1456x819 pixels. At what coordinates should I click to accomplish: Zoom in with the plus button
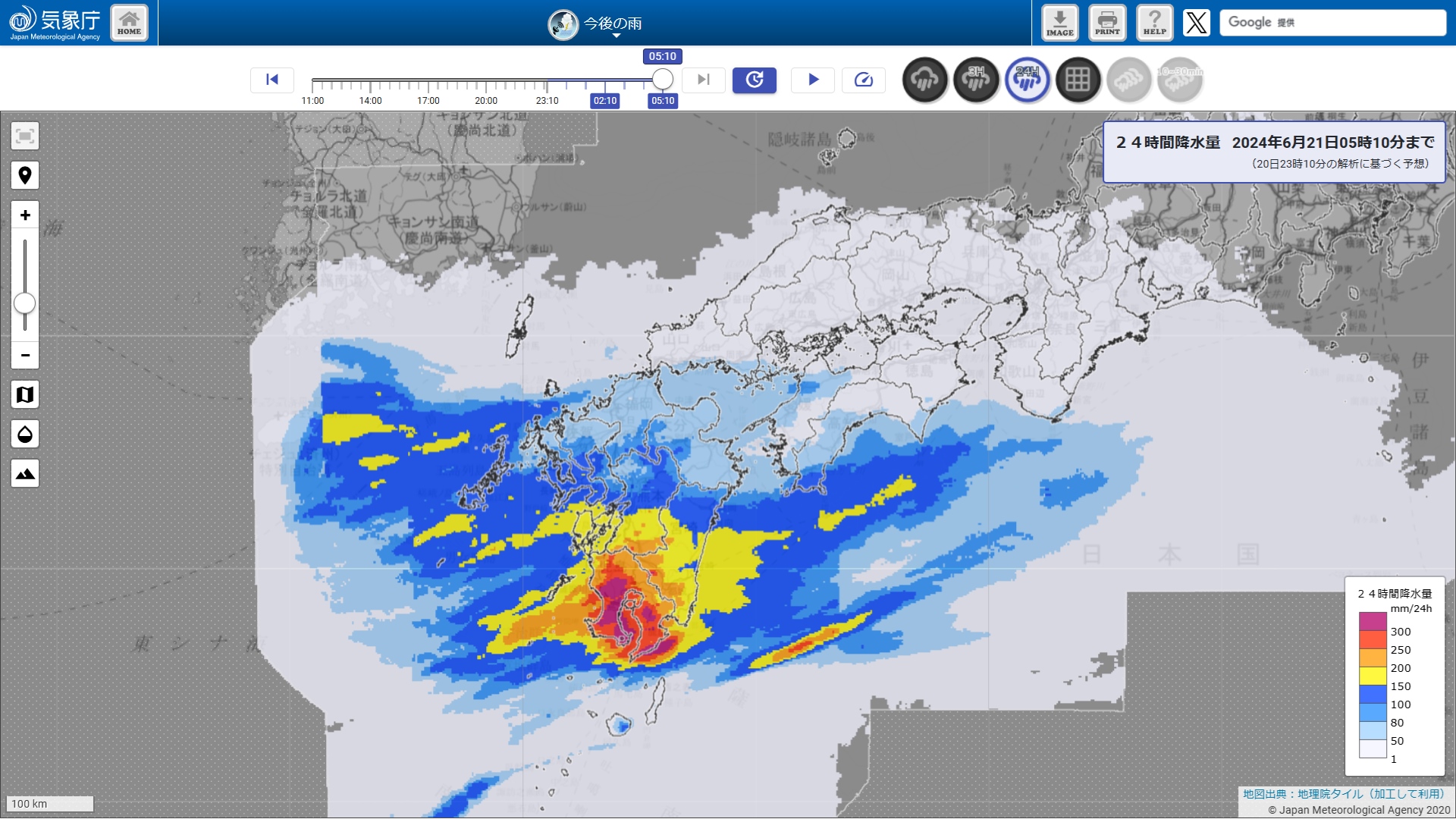coord(25,215)
